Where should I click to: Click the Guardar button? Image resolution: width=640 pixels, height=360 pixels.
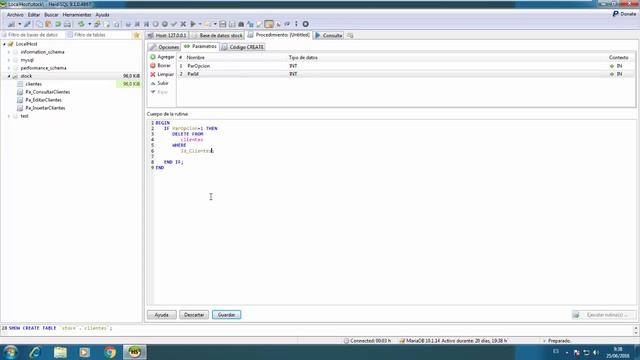click(227, 315)
